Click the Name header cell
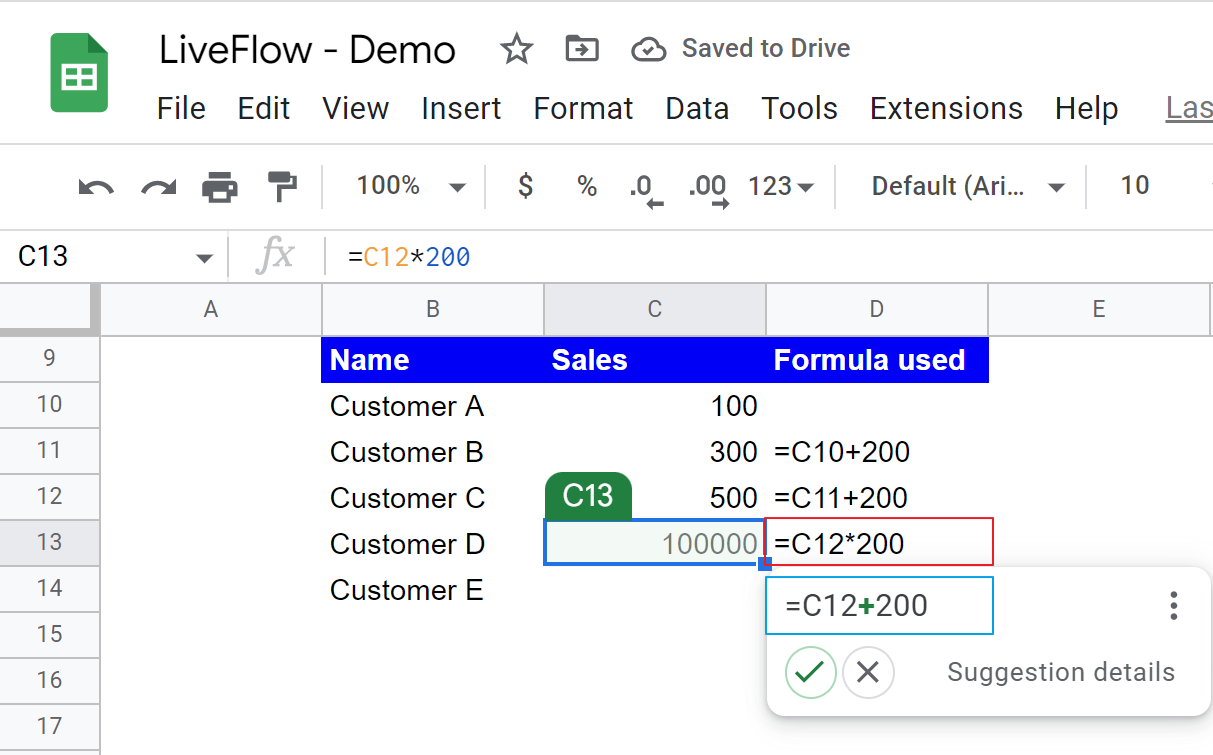This screenshot has height=755, width=1213. (433, 360)
